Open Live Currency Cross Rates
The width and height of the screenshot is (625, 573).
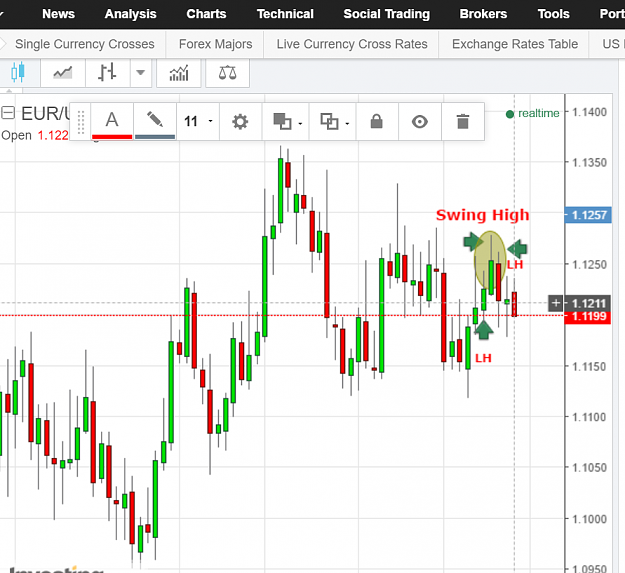(352, 44)
